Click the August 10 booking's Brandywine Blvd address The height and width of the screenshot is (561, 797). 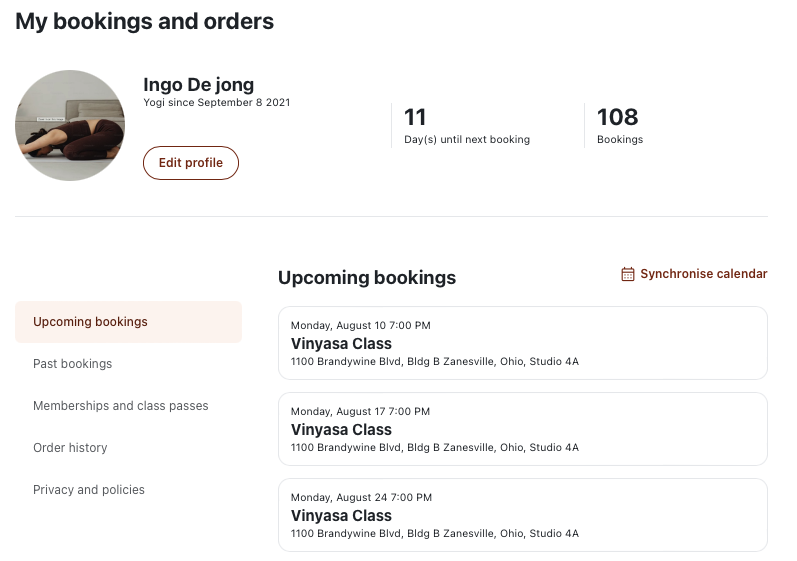435,361
